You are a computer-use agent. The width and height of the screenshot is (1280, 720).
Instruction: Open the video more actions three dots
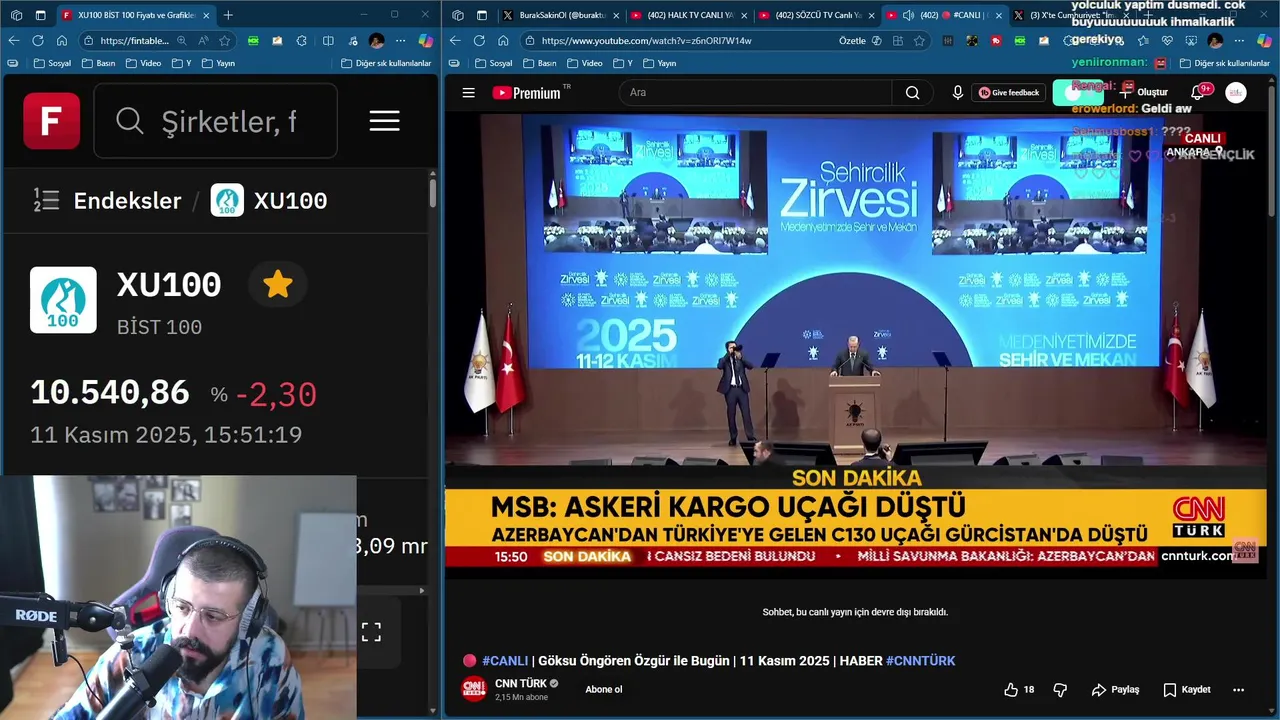[1238, 689]
